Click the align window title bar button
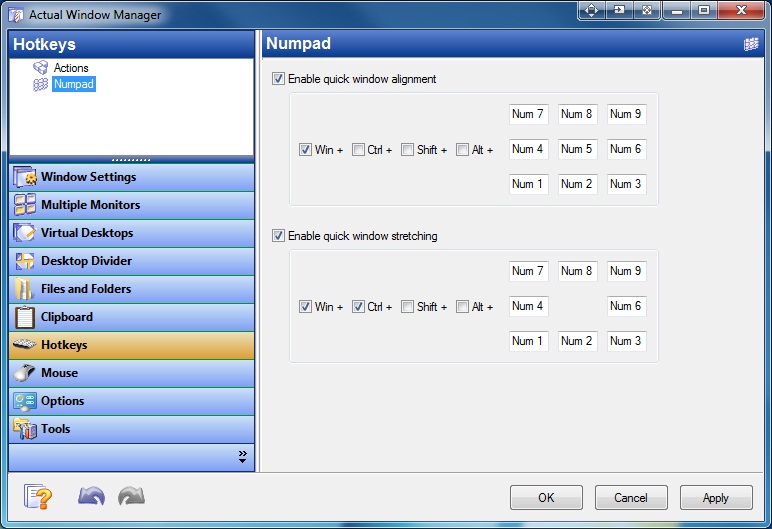The width and height of the screenshot is (772, 529). (592, 10)
